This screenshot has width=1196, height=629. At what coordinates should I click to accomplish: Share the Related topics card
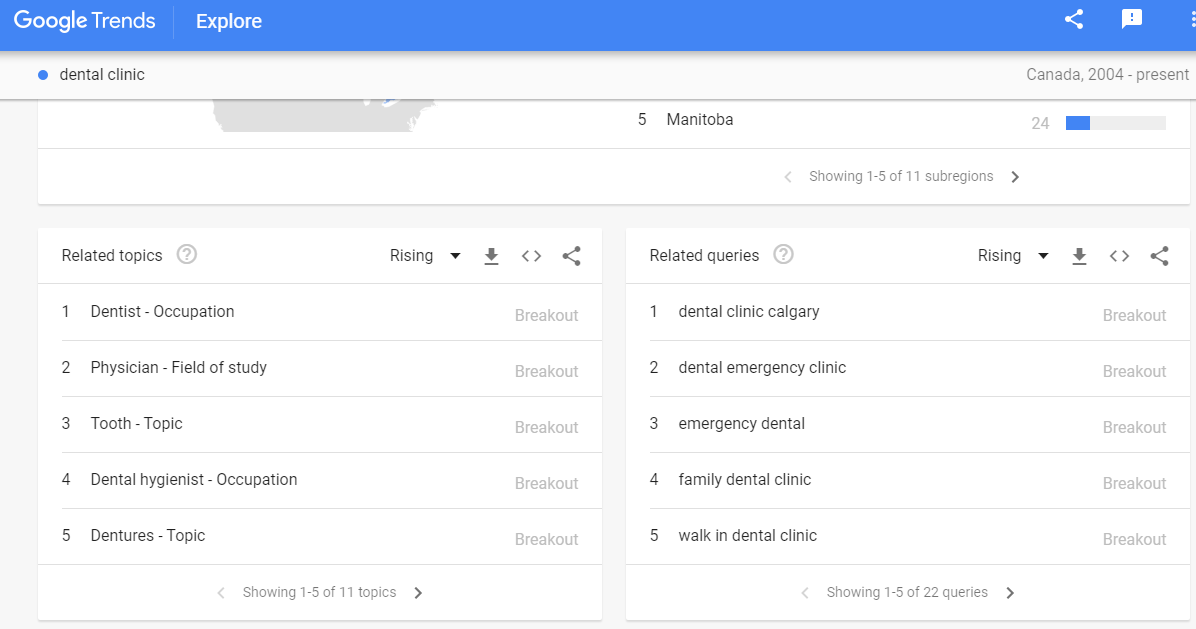pyautogui.click(x=571, y=256)
